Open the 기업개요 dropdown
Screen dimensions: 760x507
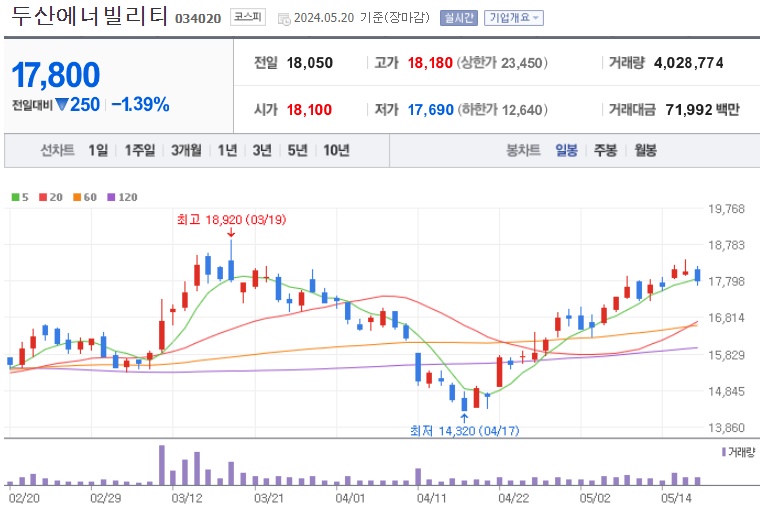point(514,18)
